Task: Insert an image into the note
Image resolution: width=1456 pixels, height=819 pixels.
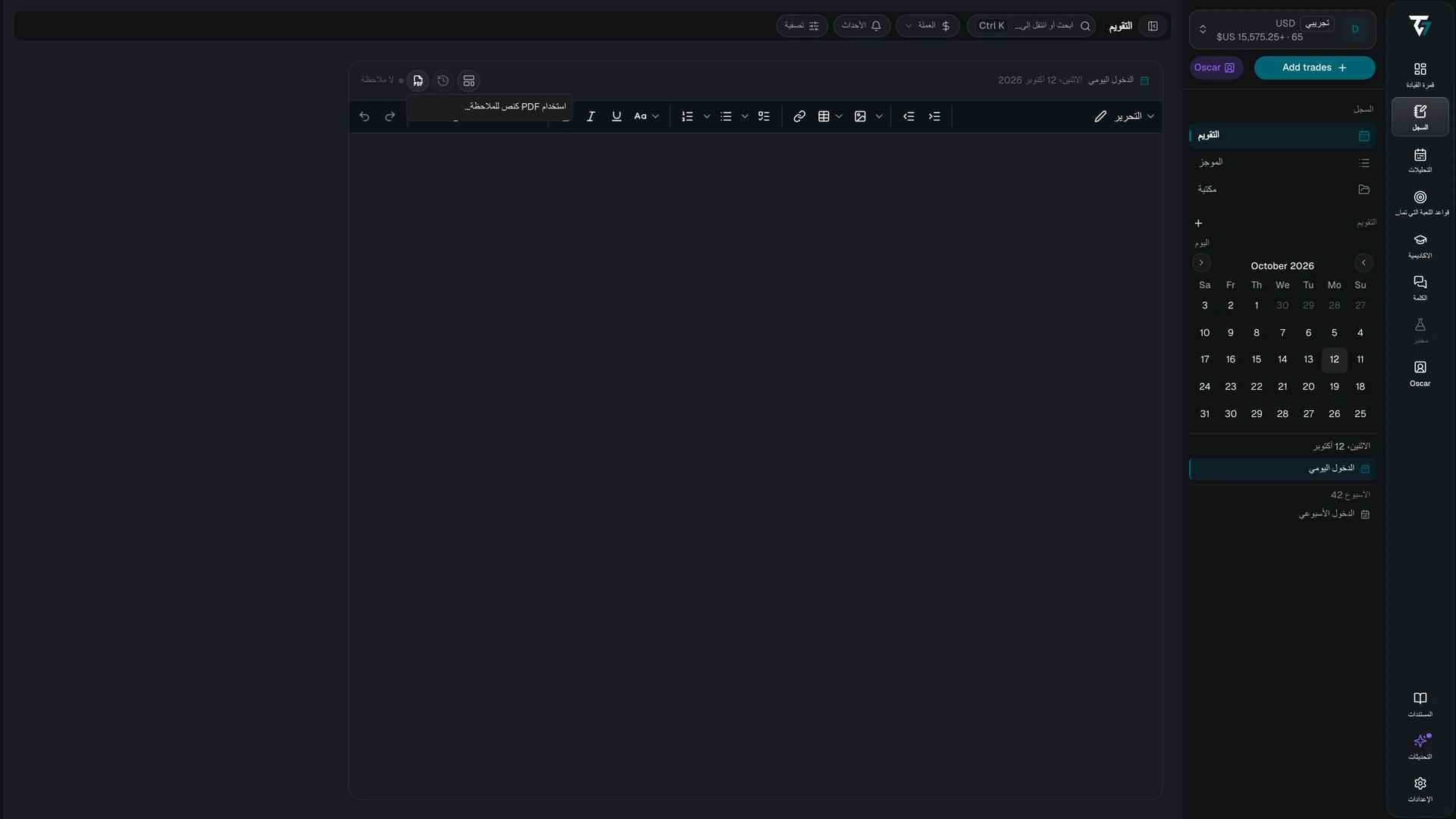Action: (860, 117)
